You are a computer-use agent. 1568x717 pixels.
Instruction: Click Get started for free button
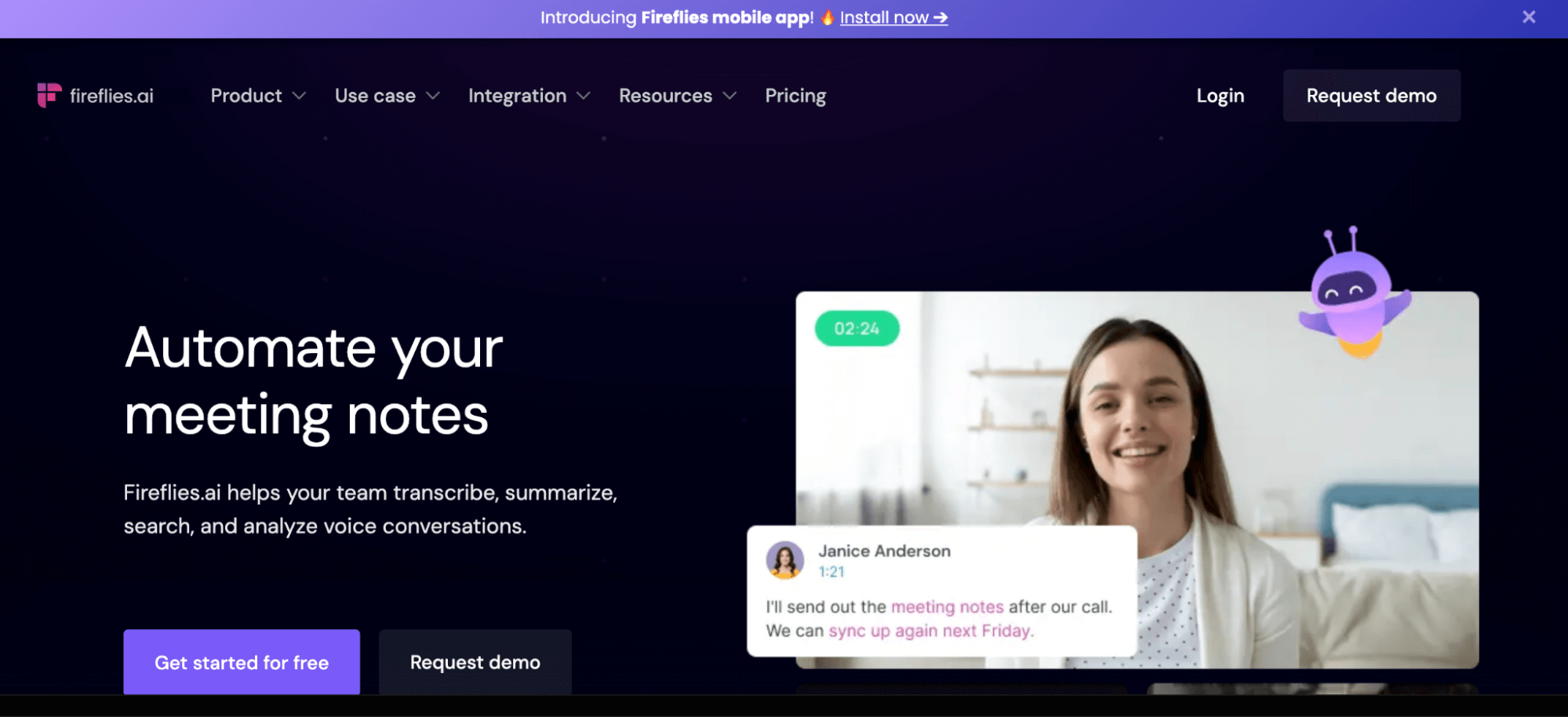point(242,662)
